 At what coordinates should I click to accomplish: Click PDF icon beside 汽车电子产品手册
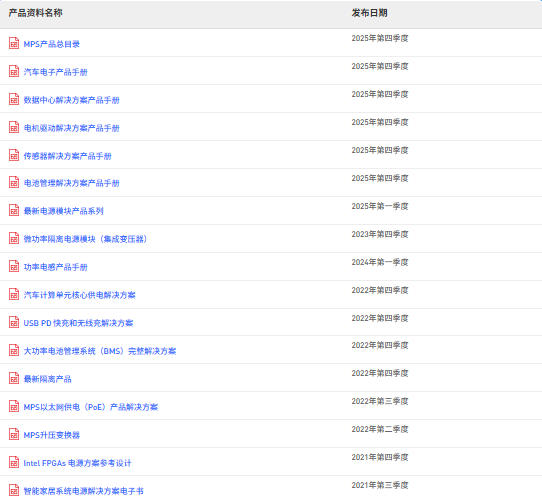(x=14, y=71)
